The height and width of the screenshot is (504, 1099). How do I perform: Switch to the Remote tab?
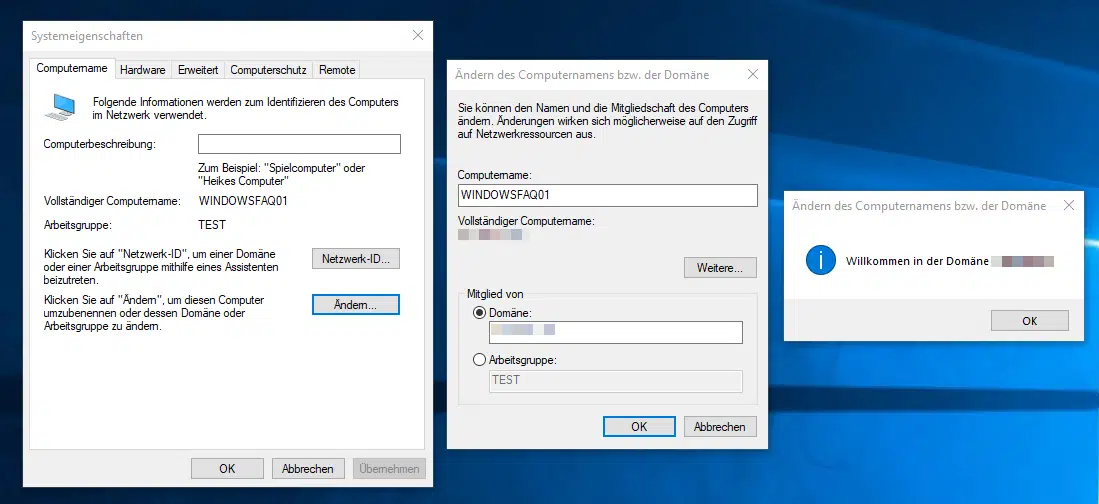click(337, 69)
